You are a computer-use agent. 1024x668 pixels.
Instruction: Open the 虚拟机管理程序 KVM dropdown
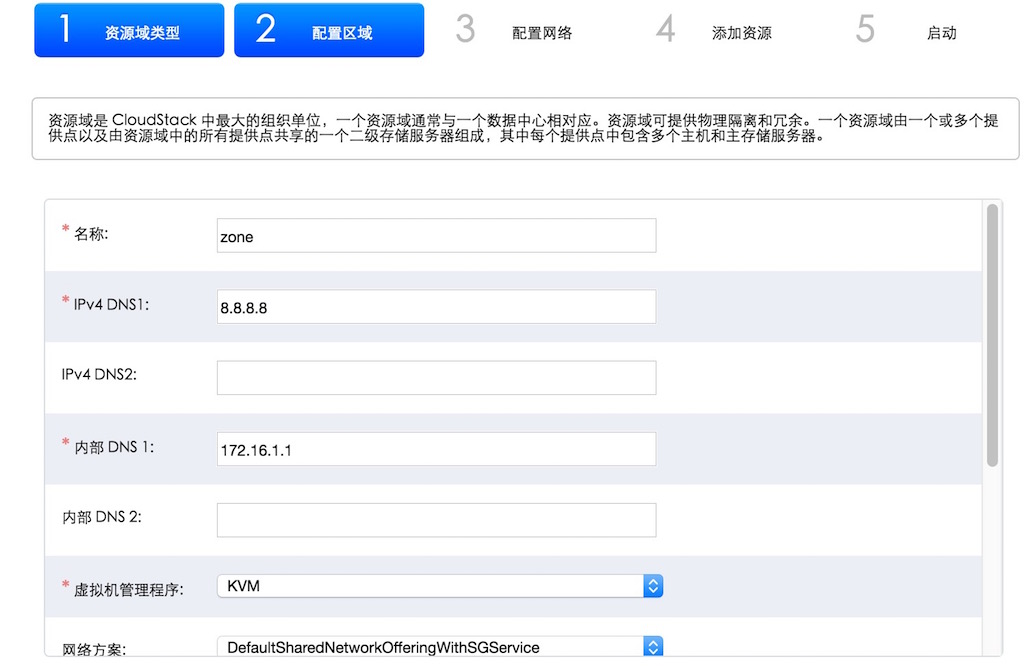pyautogui.click(x=440, y=586)
